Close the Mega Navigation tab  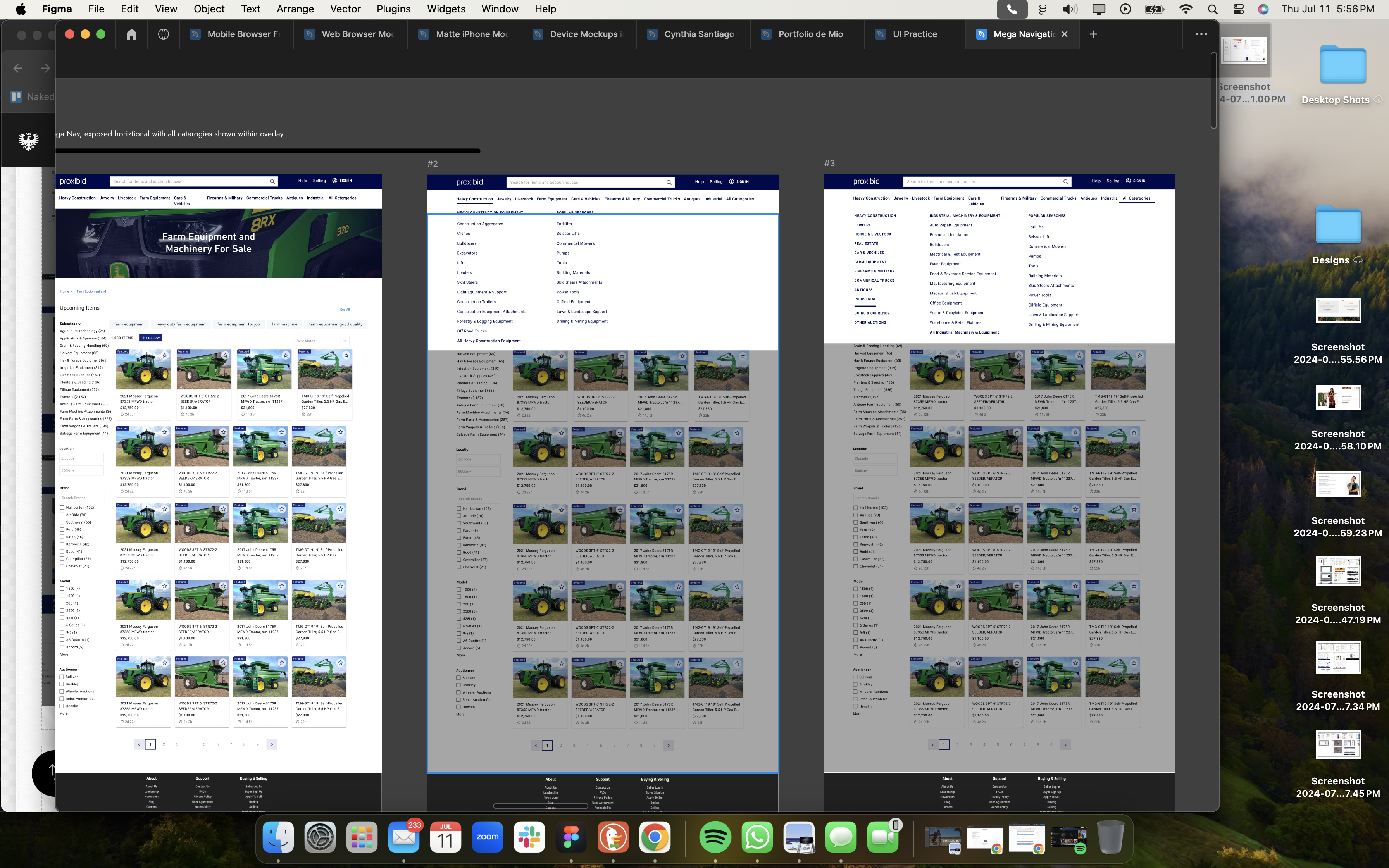[1065, 34]
